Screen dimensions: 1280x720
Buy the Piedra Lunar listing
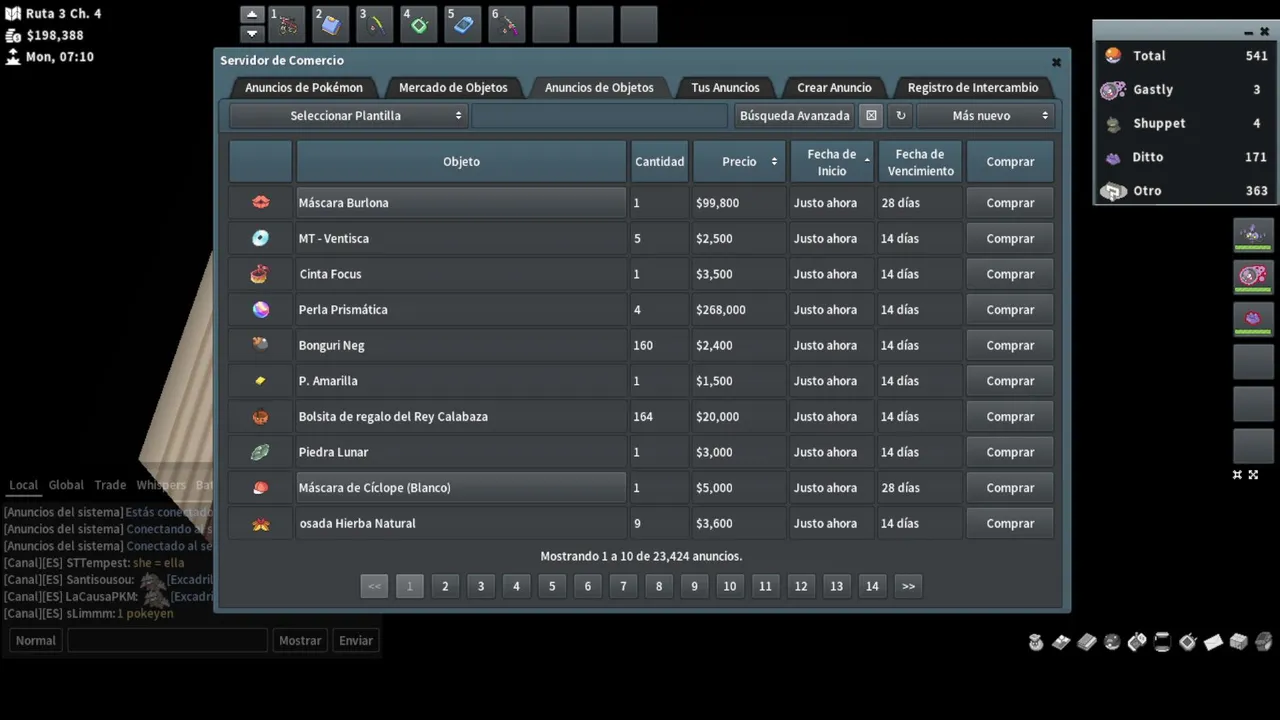1010,452
